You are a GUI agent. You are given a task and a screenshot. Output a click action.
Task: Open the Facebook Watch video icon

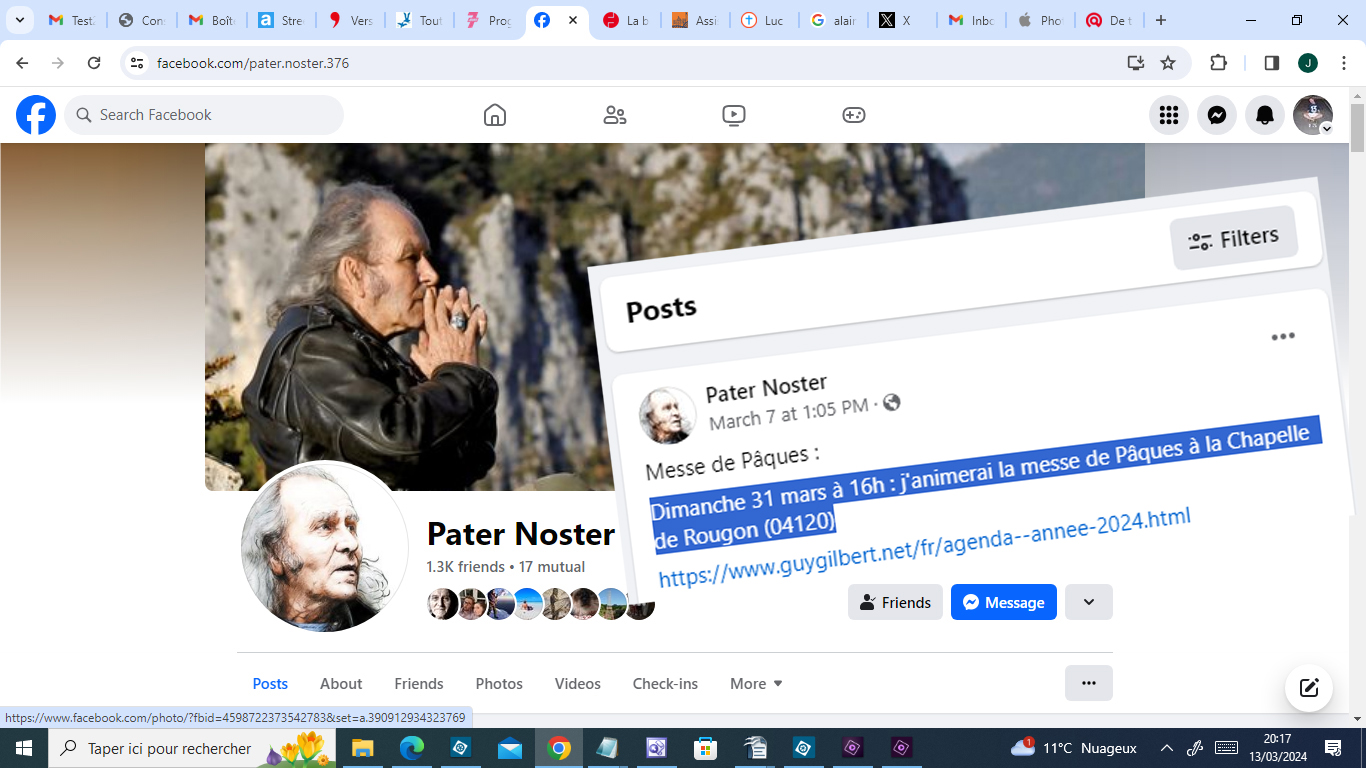pyautogui.click(x=734, y=115)
